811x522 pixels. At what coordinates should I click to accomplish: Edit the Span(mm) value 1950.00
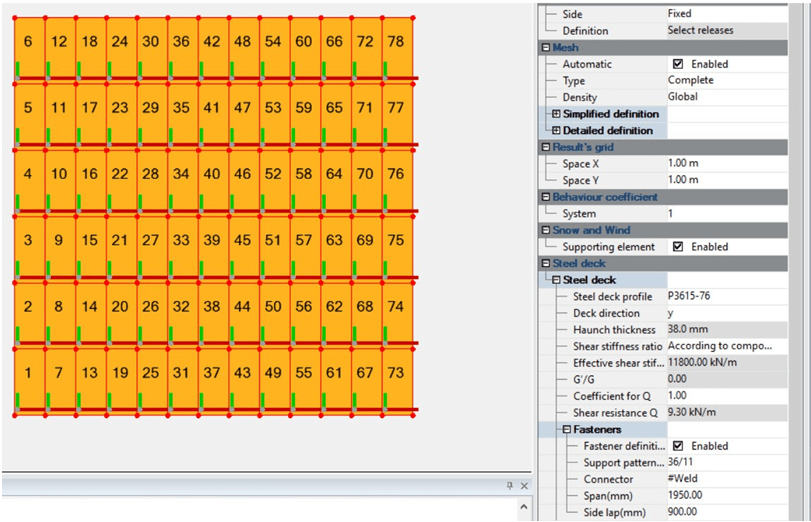(725, 496)
